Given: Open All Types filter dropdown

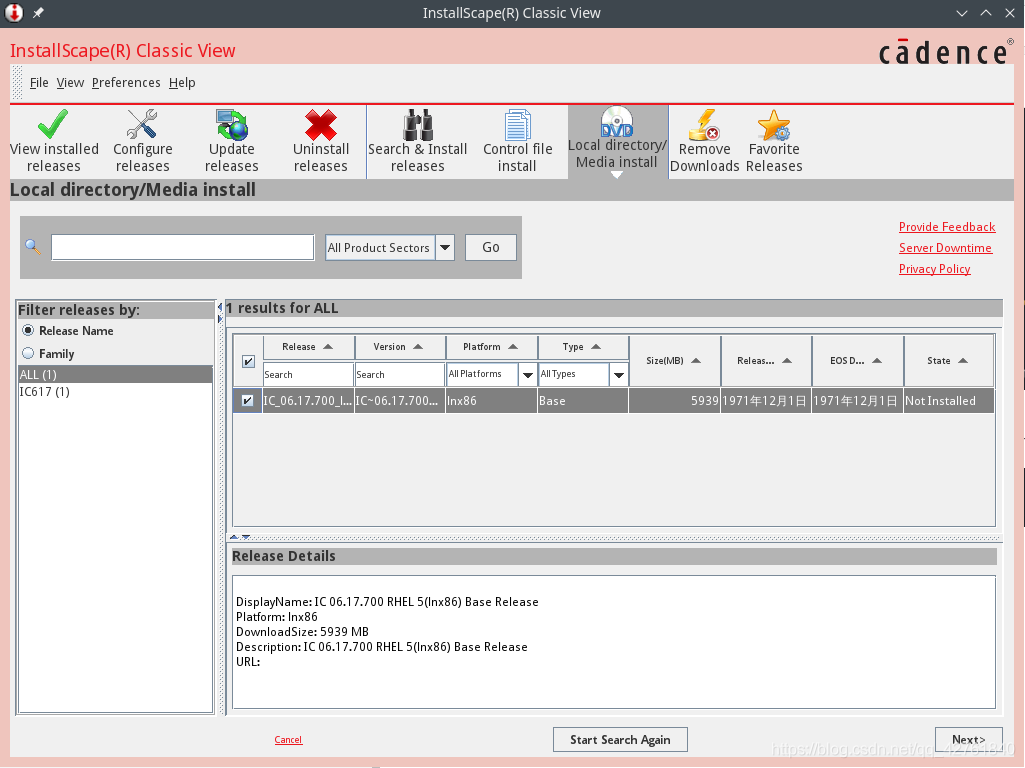Looking at the screenshot, I should (x=618, y=375).
